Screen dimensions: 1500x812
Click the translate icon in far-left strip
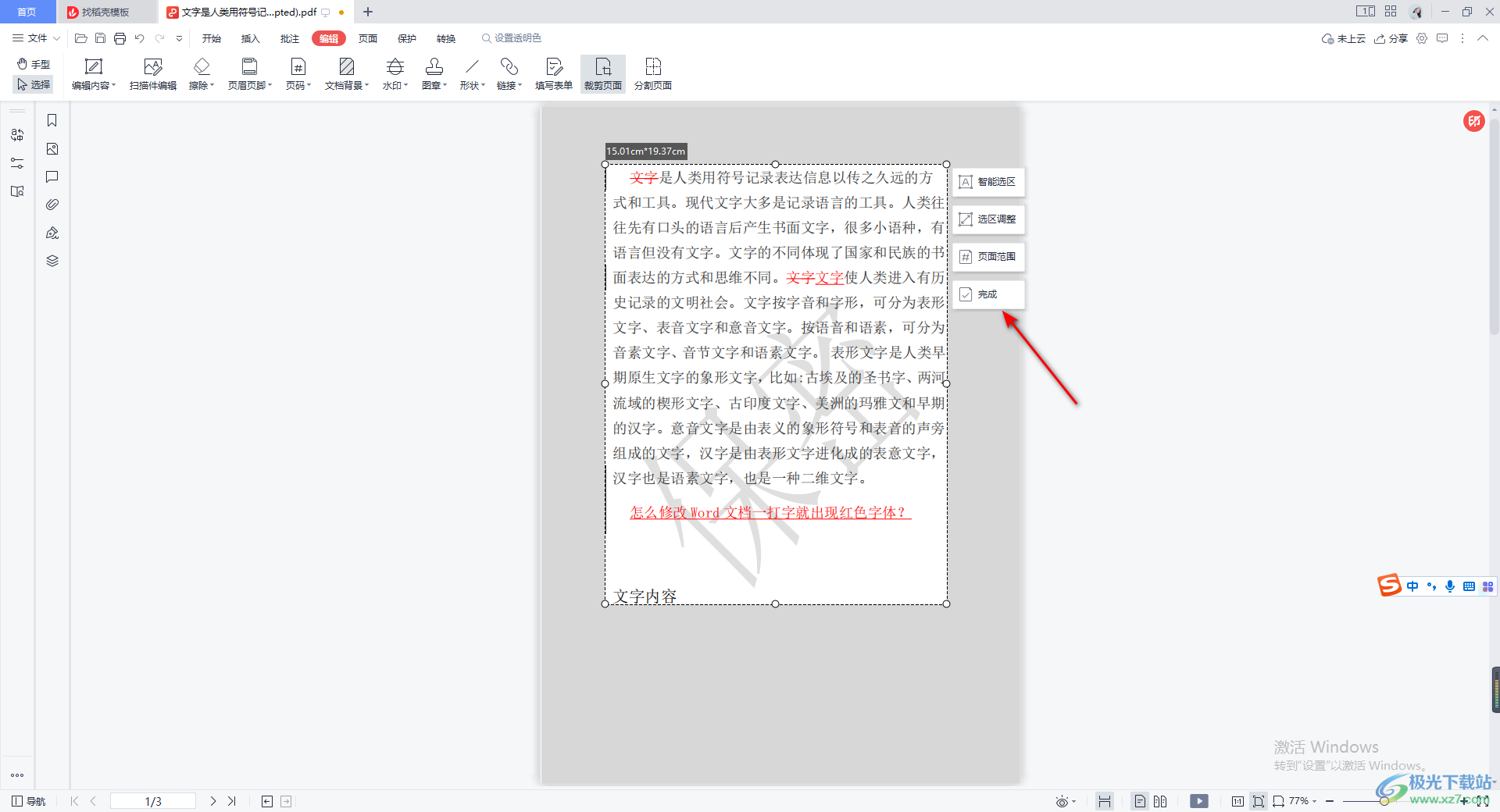[17, 135]
